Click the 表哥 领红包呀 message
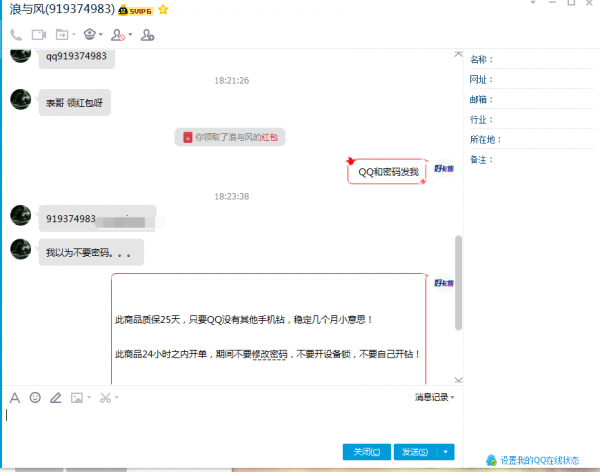Screen dimensions: 600x472 [75, 103]
